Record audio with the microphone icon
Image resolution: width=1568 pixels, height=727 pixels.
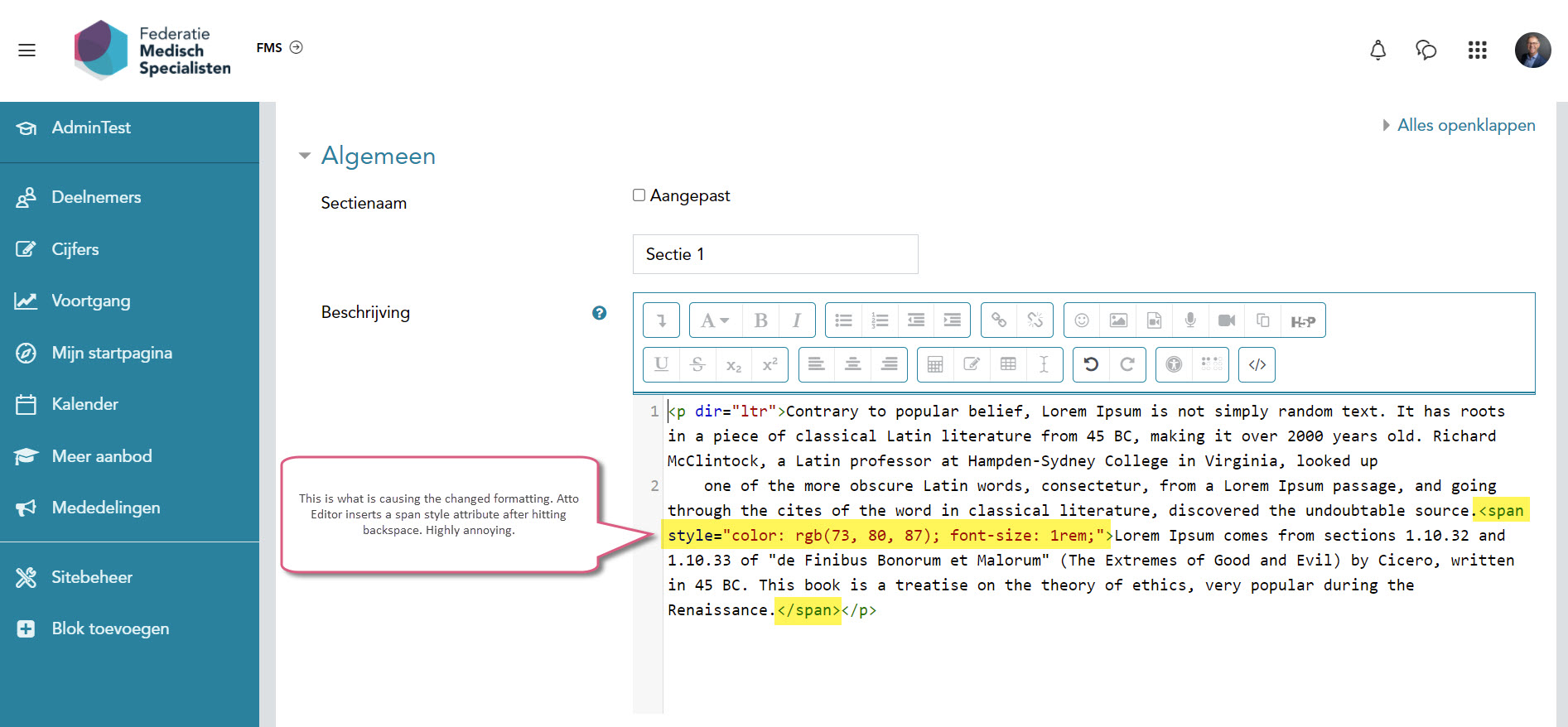coord(1190,320)
